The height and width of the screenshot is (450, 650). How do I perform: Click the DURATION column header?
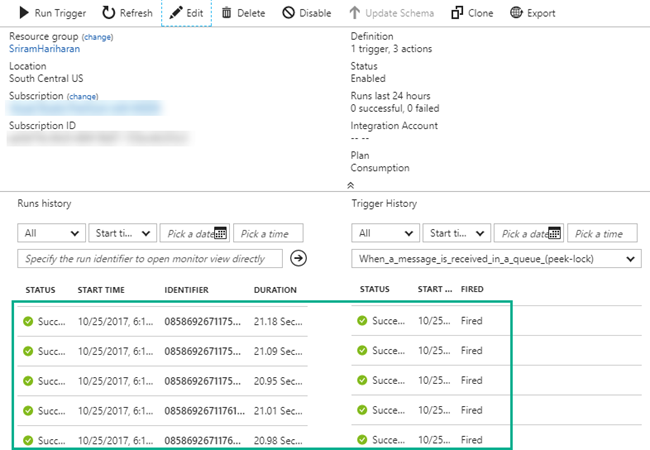275,290
